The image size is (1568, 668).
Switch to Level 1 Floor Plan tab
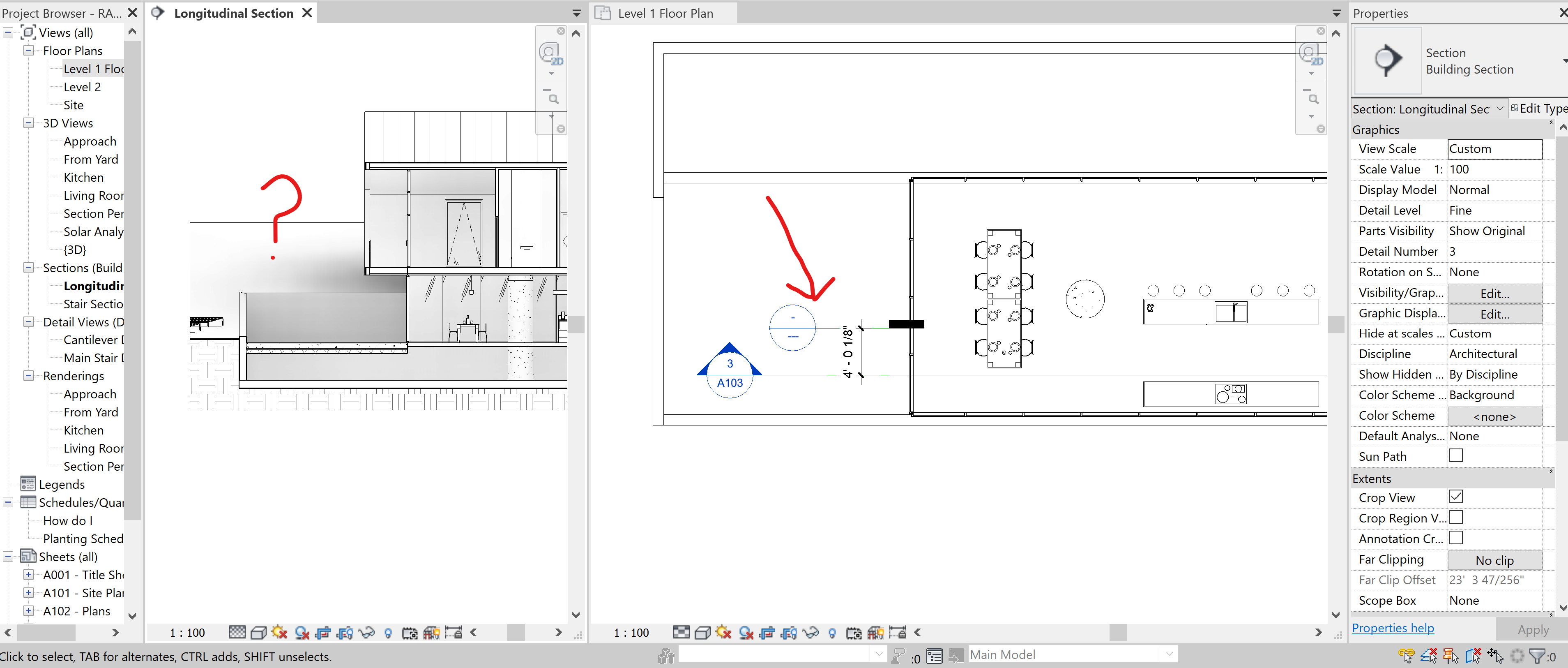pos(665,14)
